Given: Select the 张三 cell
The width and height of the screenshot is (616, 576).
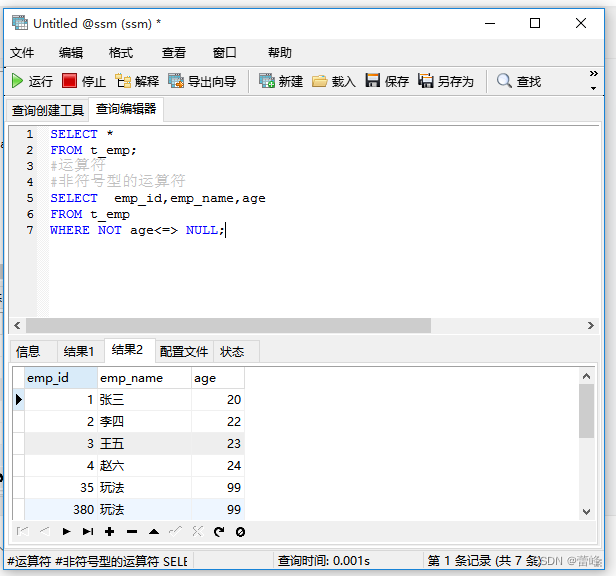Looking at the screenshot, I should click(x=144, y=400).
